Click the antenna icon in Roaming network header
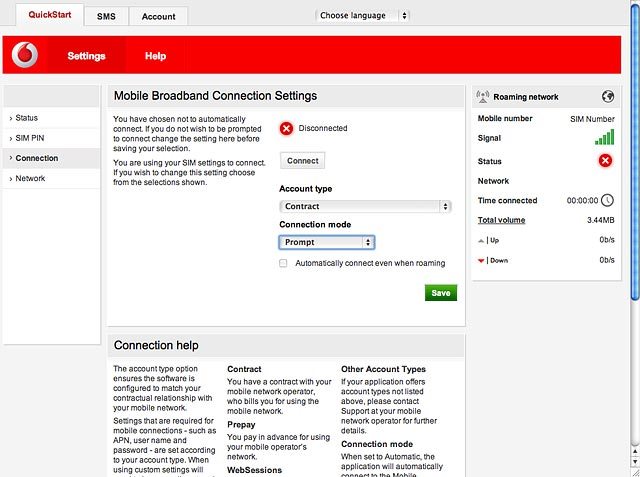 click(x=483, y=97)
